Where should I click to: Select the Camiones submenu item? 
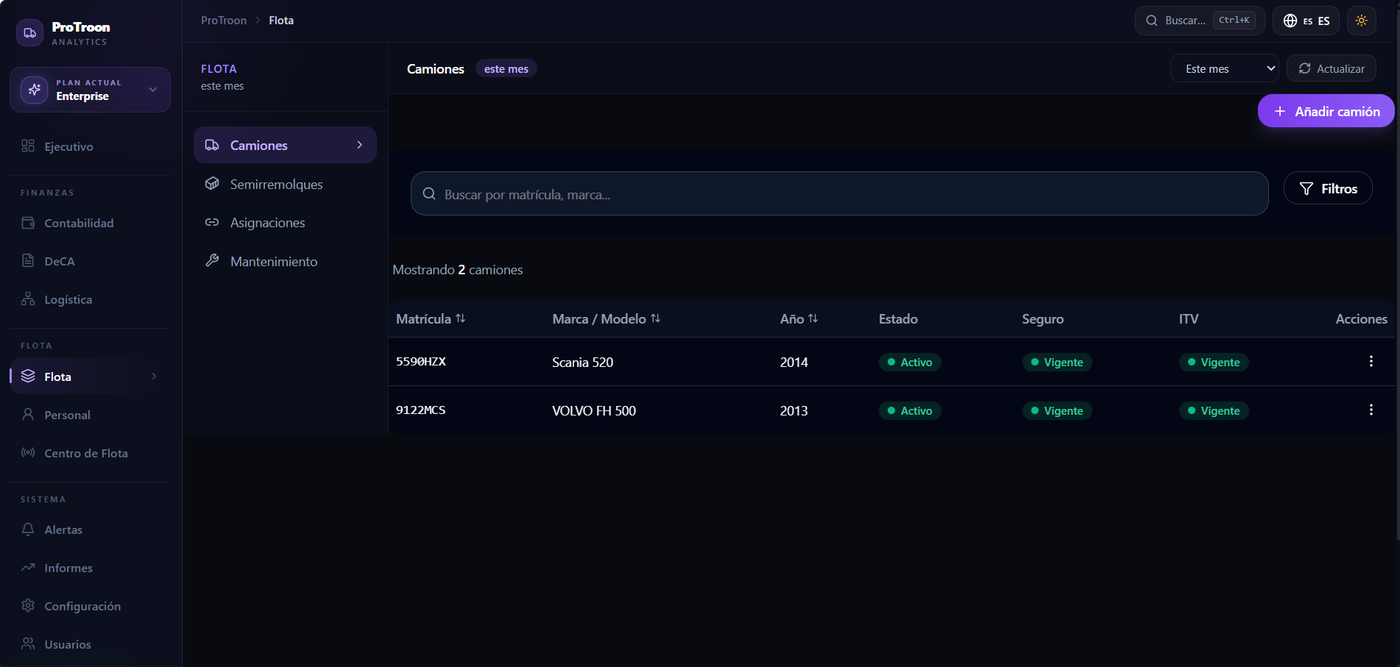pos(285,145)
